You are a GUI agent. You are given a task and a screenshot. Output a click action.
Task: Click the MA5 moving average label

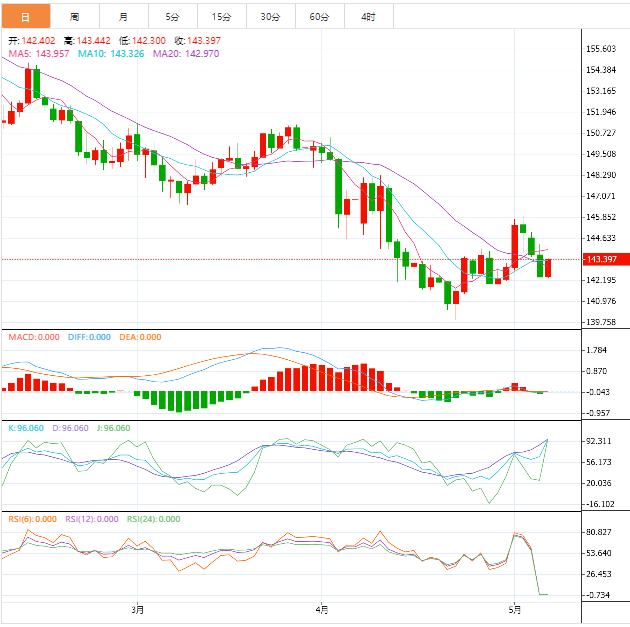pos(39,53)
